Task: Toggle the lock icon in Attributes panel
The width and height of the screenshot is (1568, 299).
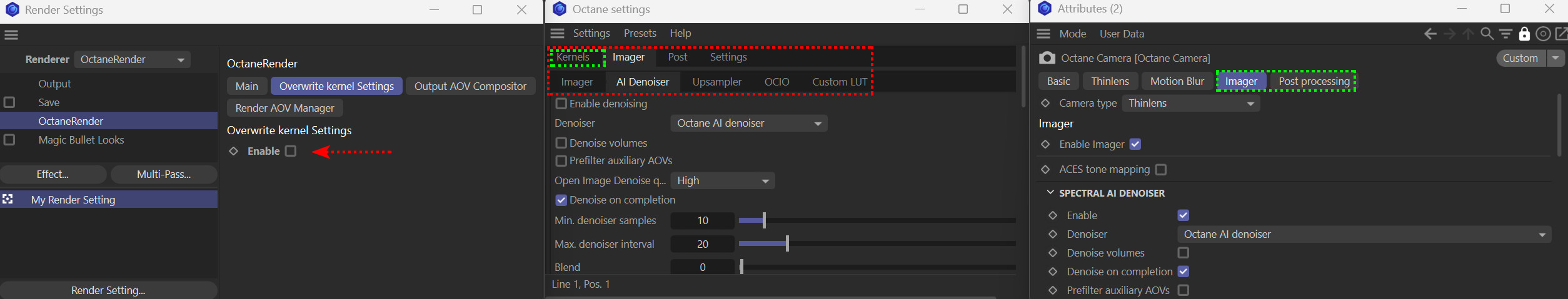Action: pyautogui.click(x=1524, y=34)
